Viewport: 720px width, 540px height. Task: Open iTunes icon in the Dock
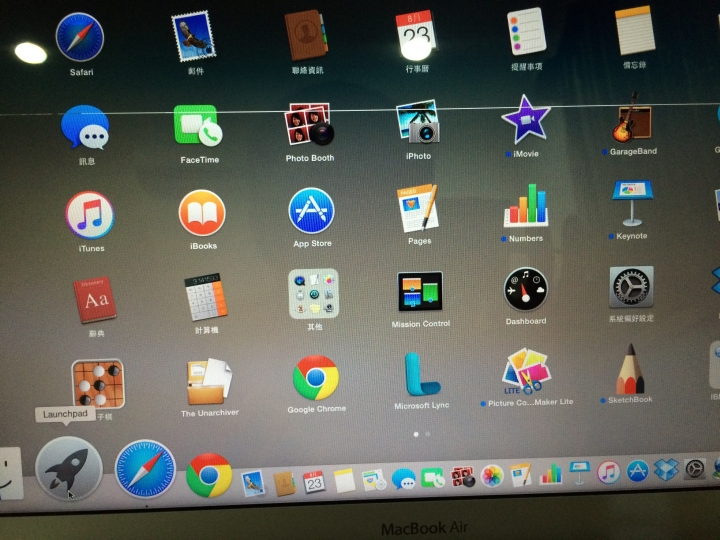click(608, 472)
